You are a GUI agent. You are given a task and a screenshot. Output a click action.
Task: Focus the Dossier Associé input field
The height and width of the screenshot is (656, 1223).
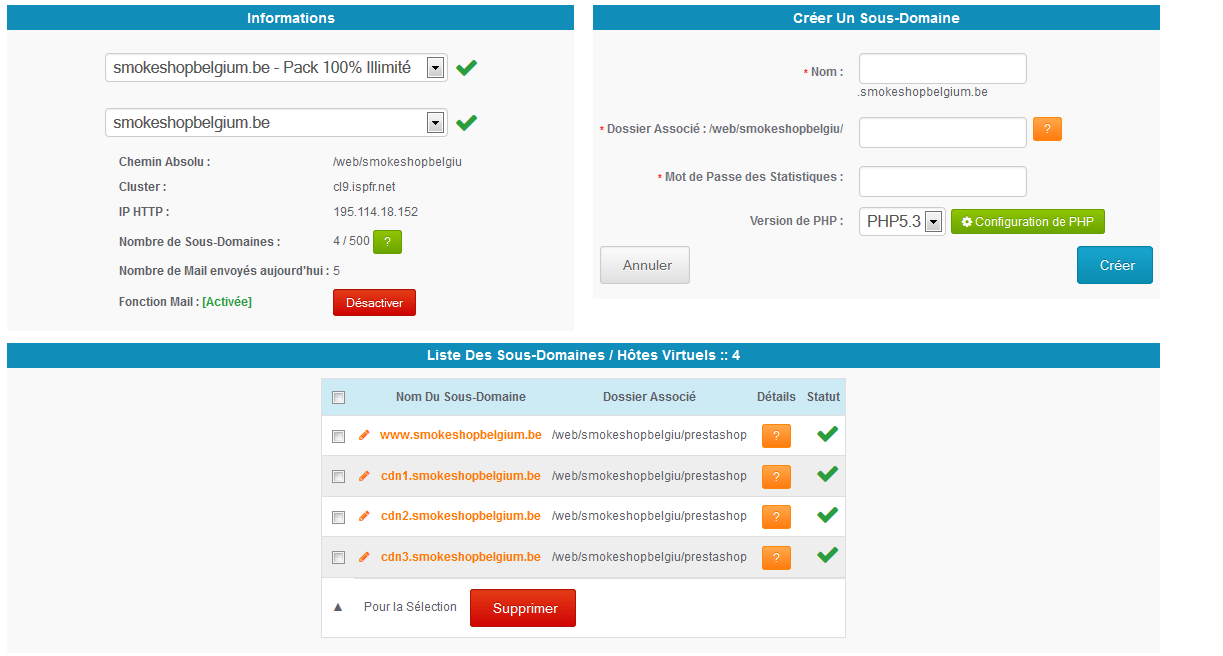pyautogui.click(x=943, y=132)
